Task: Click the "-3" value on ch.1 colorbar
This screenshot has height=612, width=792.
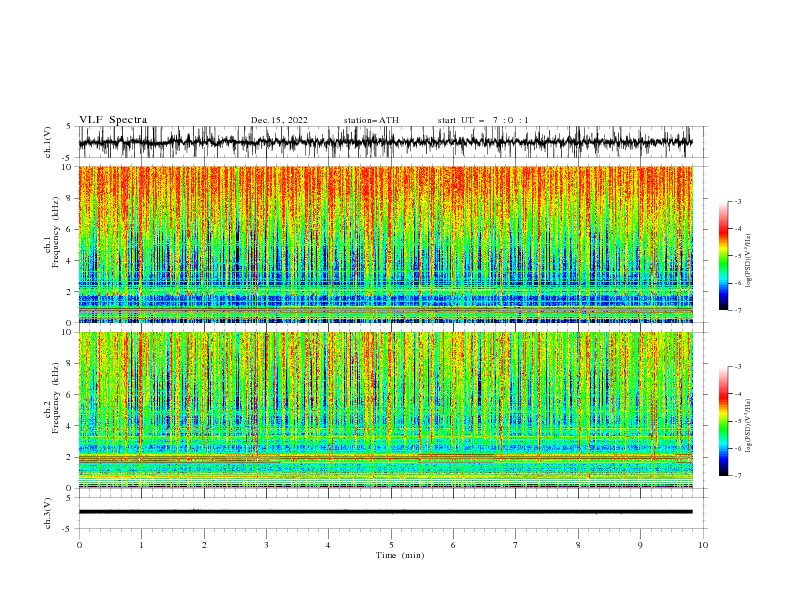Action: click(x=737, y=201)
